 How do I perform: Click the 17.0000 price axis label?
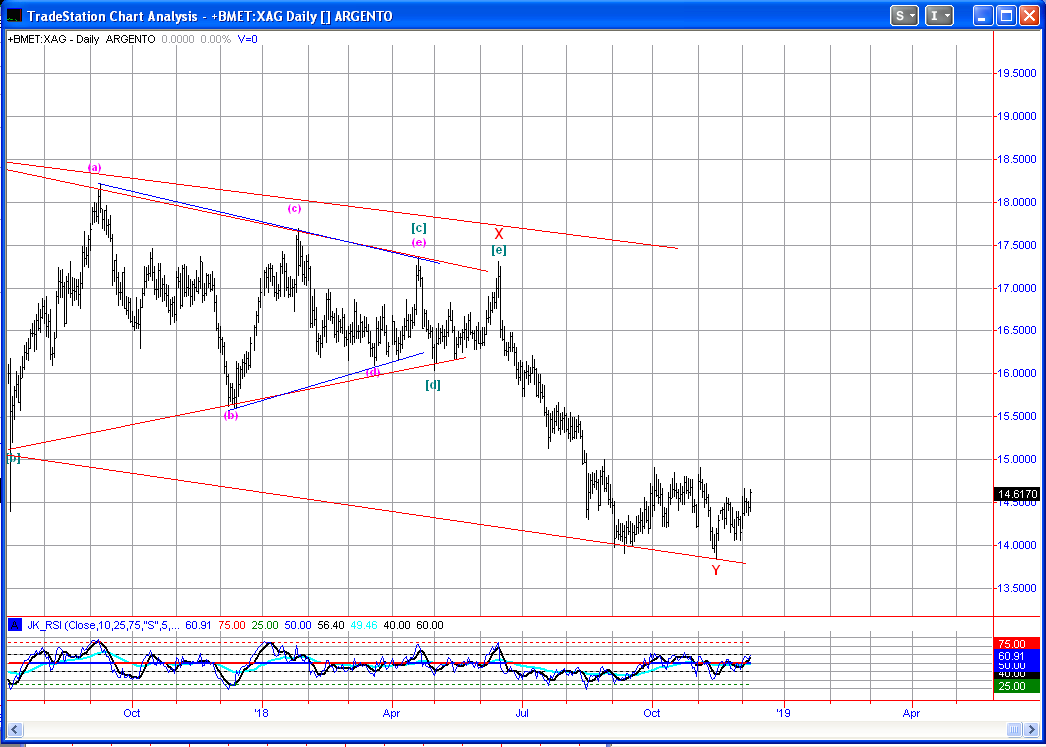pos(1017,288)
